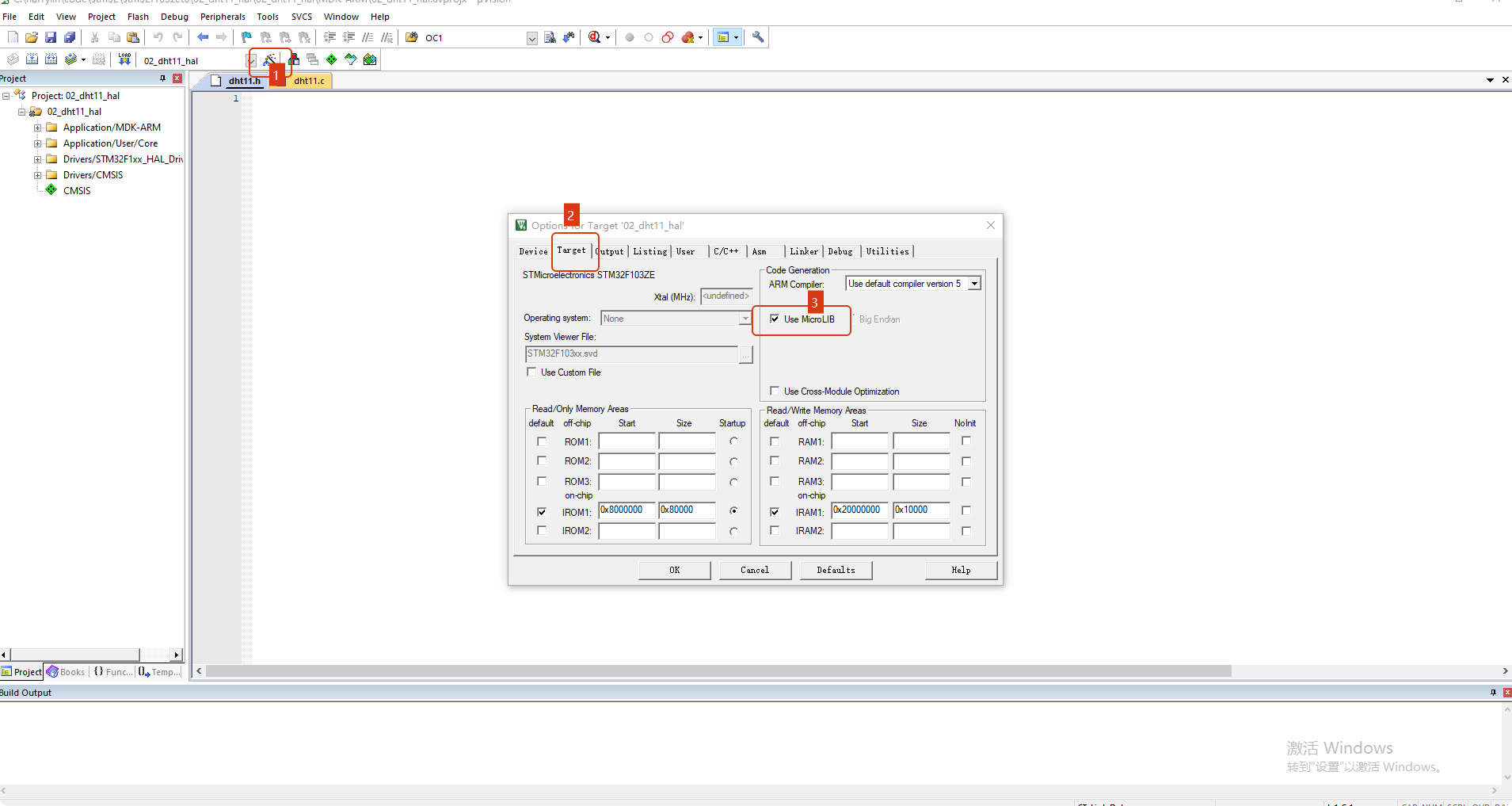Switch to the Books panel tab
The image size is (1512, 806).
[x=67, y=672]
